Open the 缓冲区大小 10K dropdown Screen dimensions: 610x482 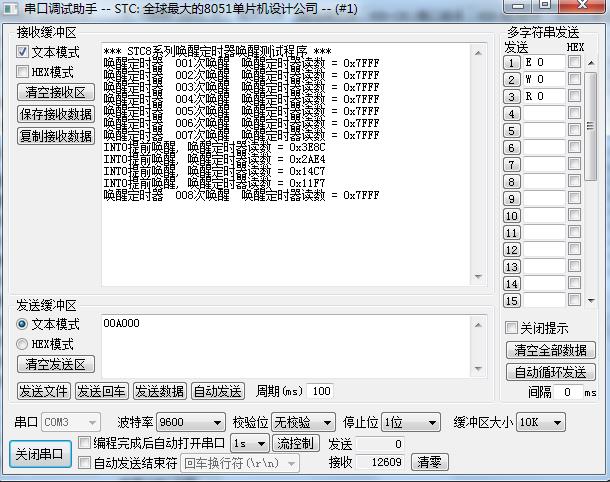[541, 422]
